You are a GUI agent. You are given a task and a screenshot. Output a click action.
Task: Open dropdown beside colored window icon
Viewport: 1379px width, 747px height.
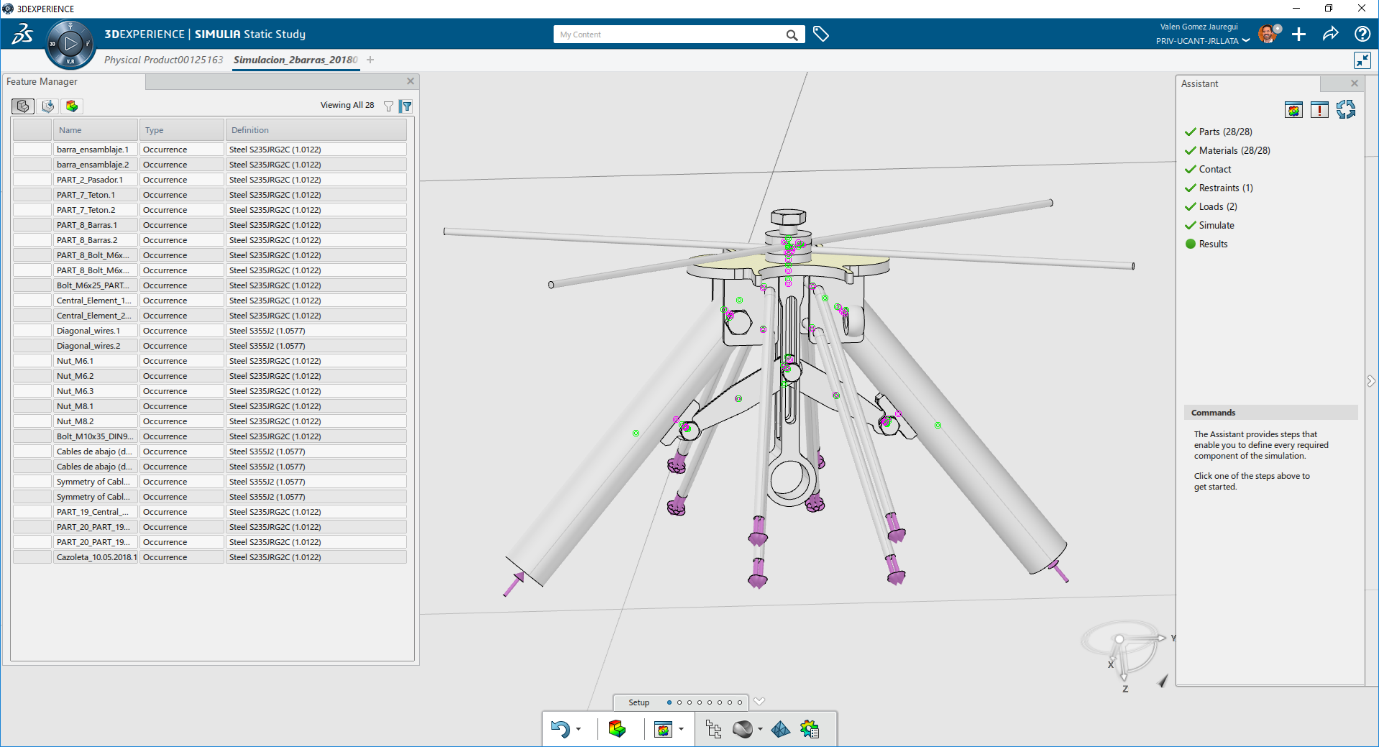(x=681, y=730)
